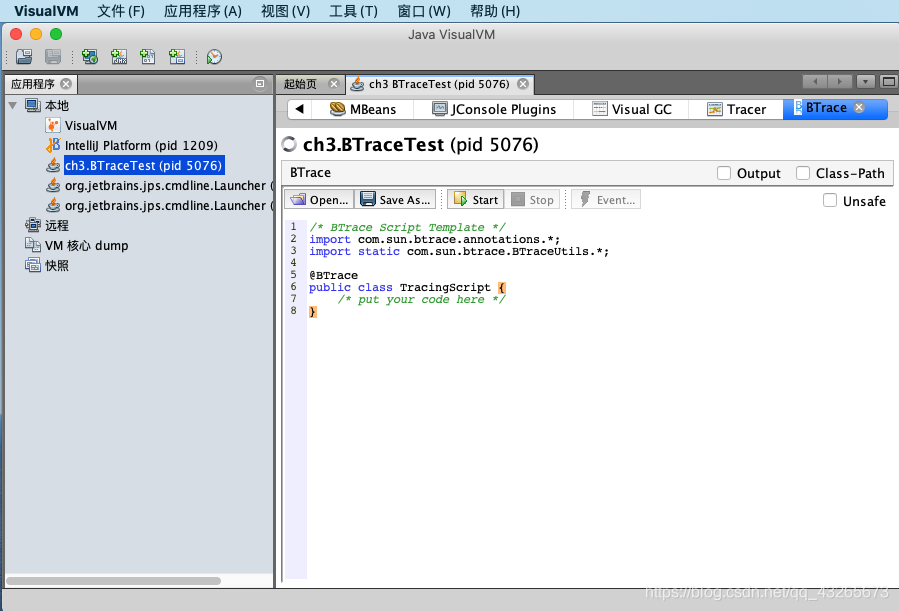Open the 应用程序 (A) menu

[202, 11]
